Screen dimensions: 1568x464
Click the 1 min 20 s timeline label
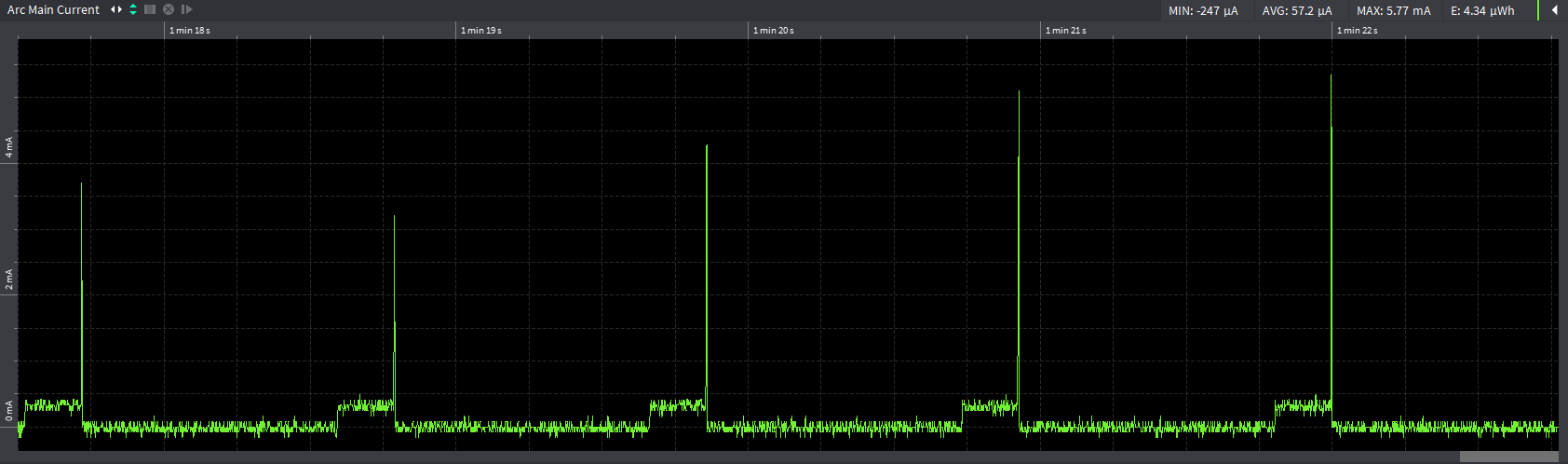click(774, 31)
